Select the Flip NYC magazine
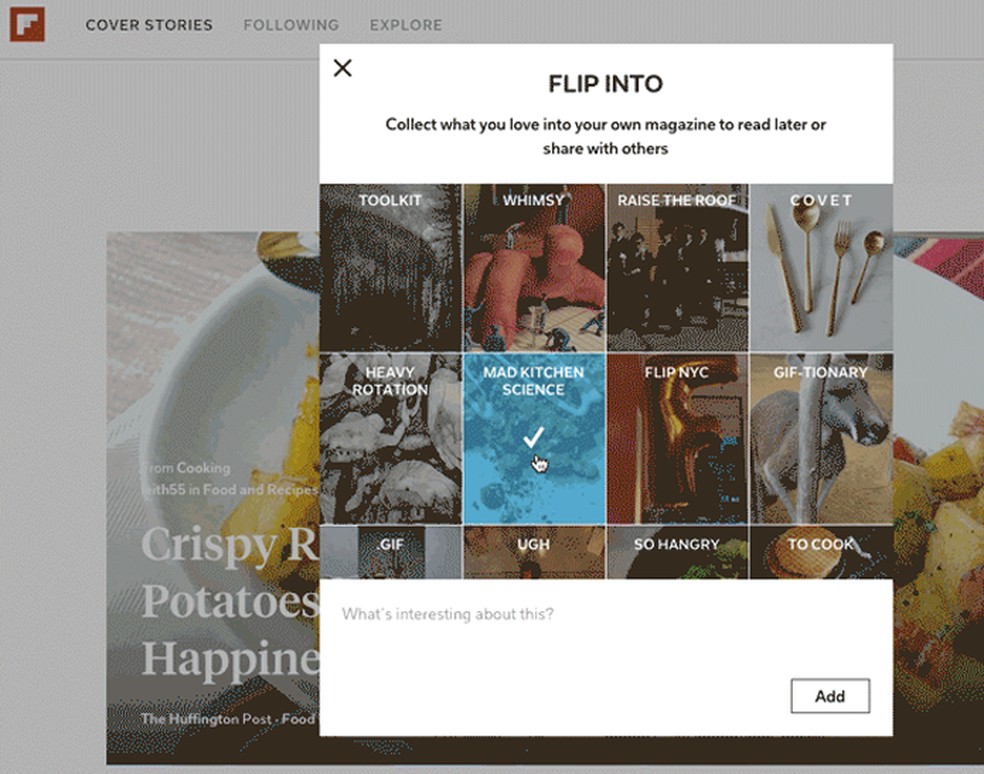 tap(678, 437)
